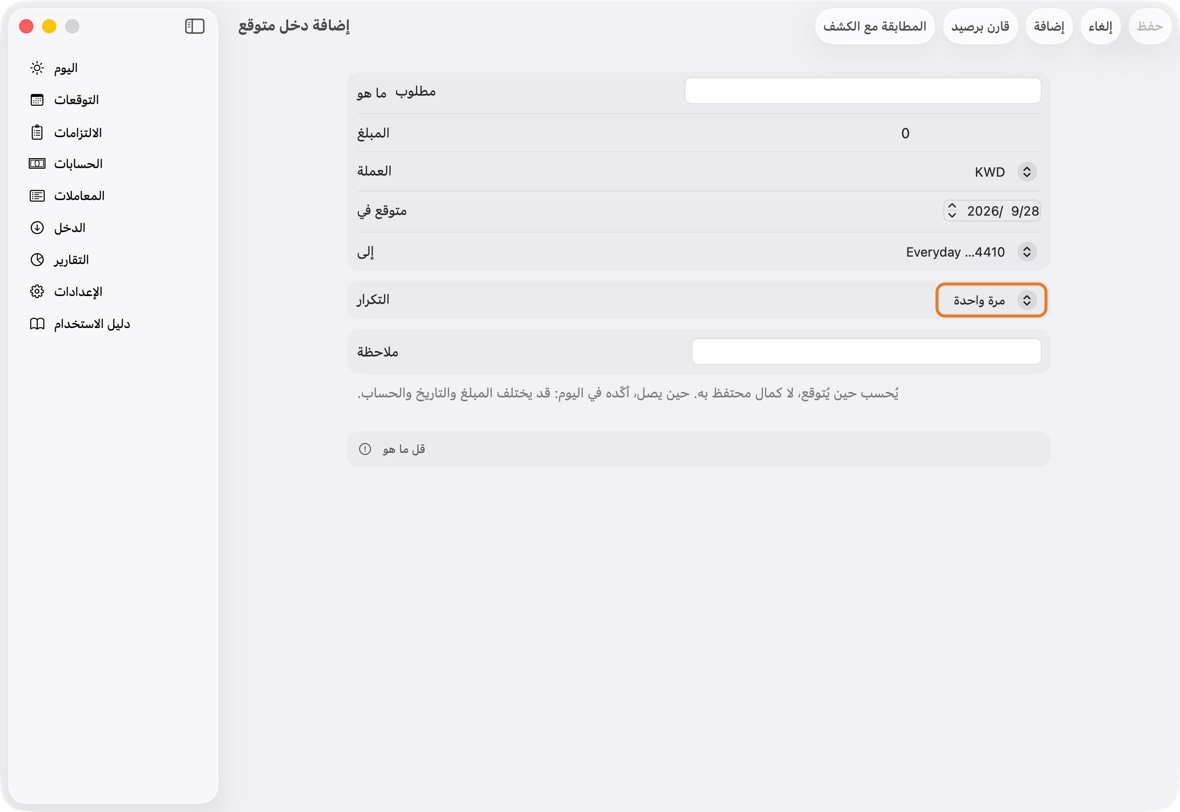Click the clipboard icon beside الالتزامات
Screen dimensions: 1180x812
37,132
